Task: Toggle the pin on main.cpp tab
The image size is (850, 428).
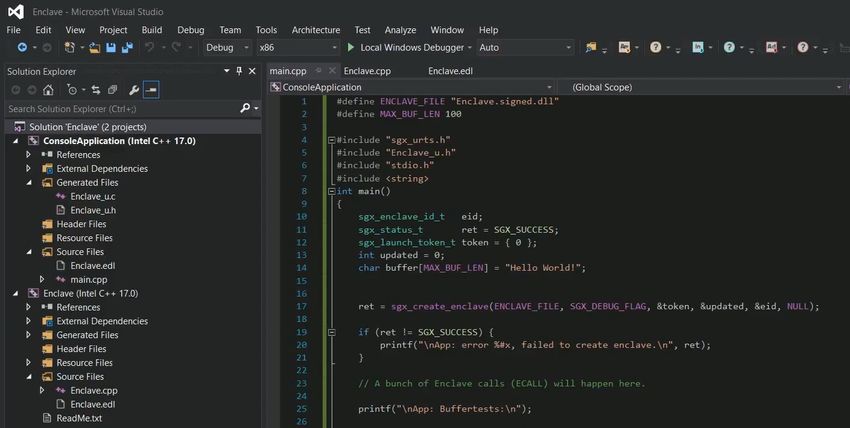Action: 319,71
